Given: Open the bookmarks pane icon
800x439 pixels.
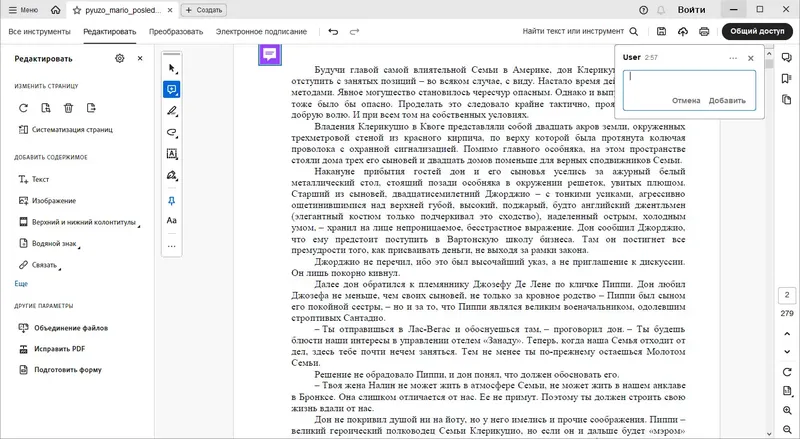Looking at the screenshot, I should click(x=787, y=78).
